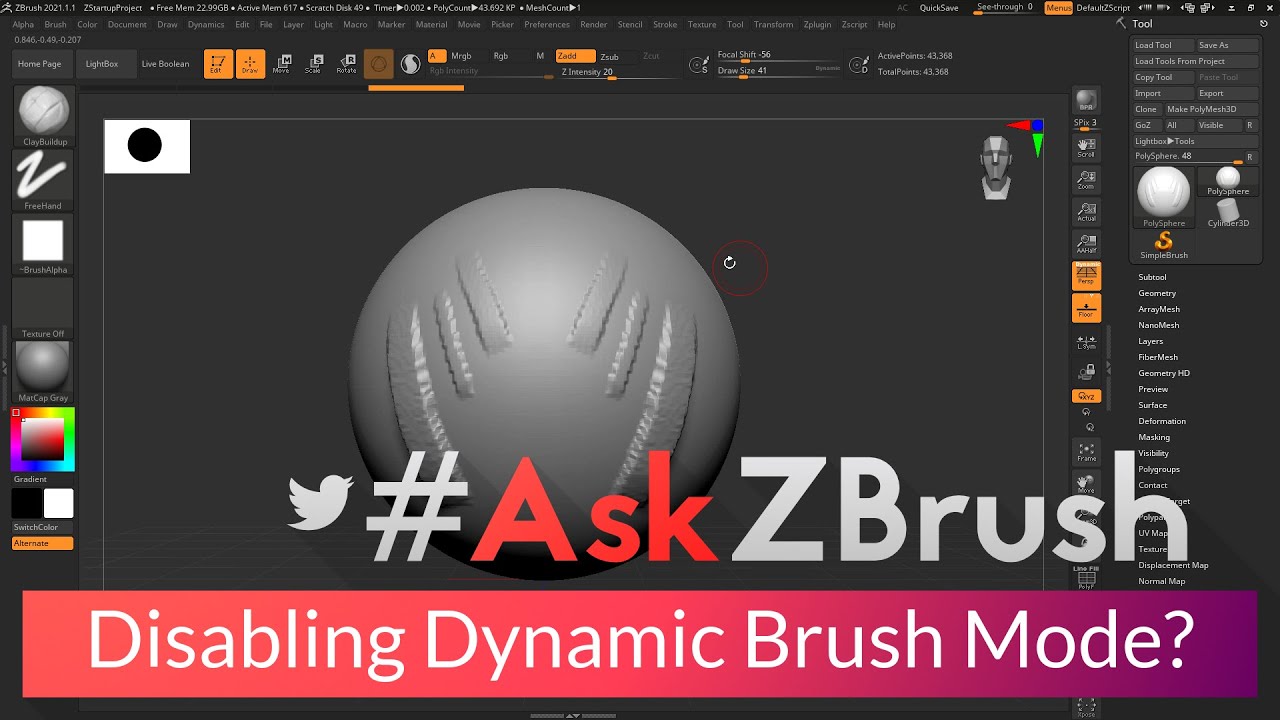
Task: Click the Gizmo 3D sphere icon
Action: tap(378, 64)
